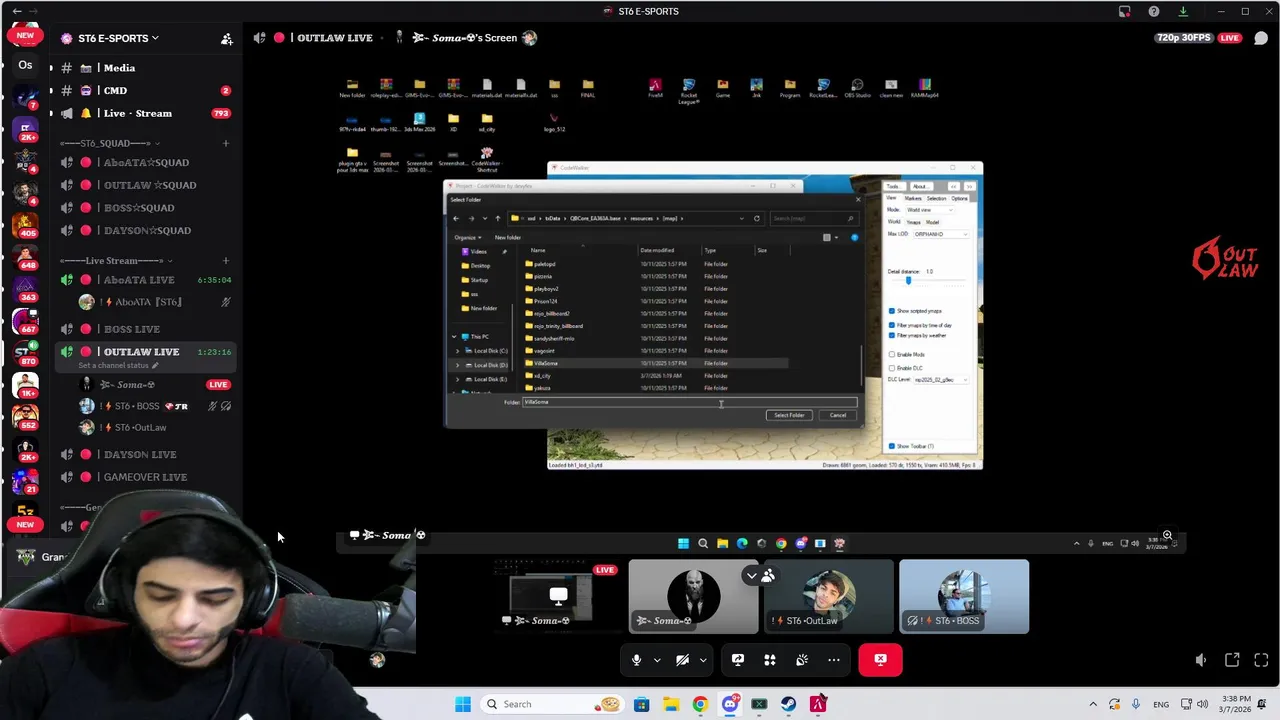The width and height of the screenshot is (1280, 720).
Task: Click the refresh icon in Select Folder dialog
Action: [x=757, y=218]
